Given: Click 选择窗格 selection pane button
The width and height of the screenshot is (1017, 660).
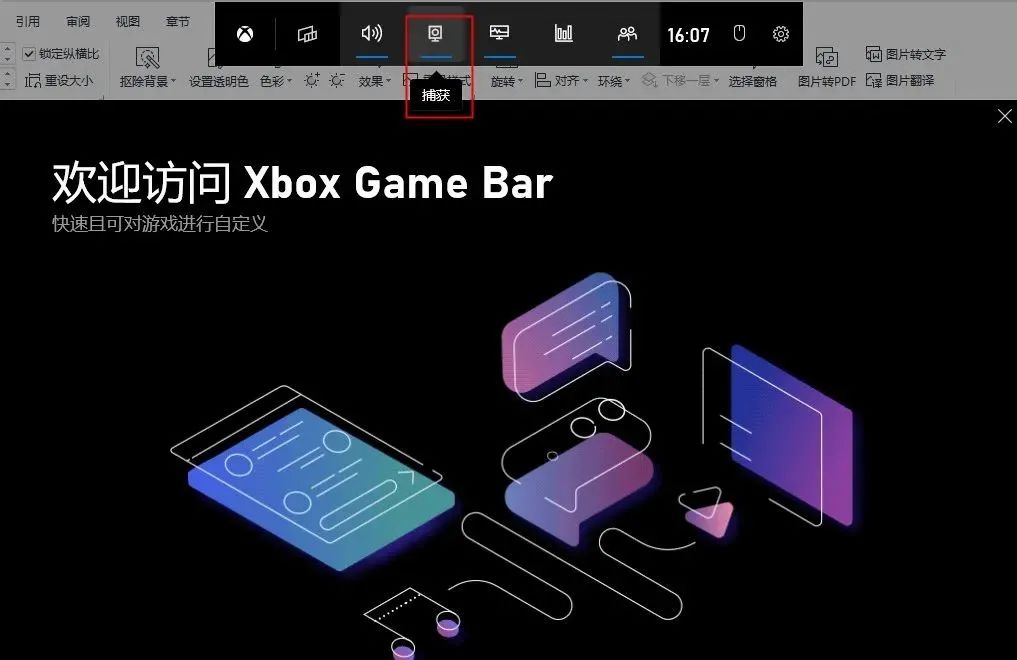Looking at the screenshot, I should (x=752, y=81).
